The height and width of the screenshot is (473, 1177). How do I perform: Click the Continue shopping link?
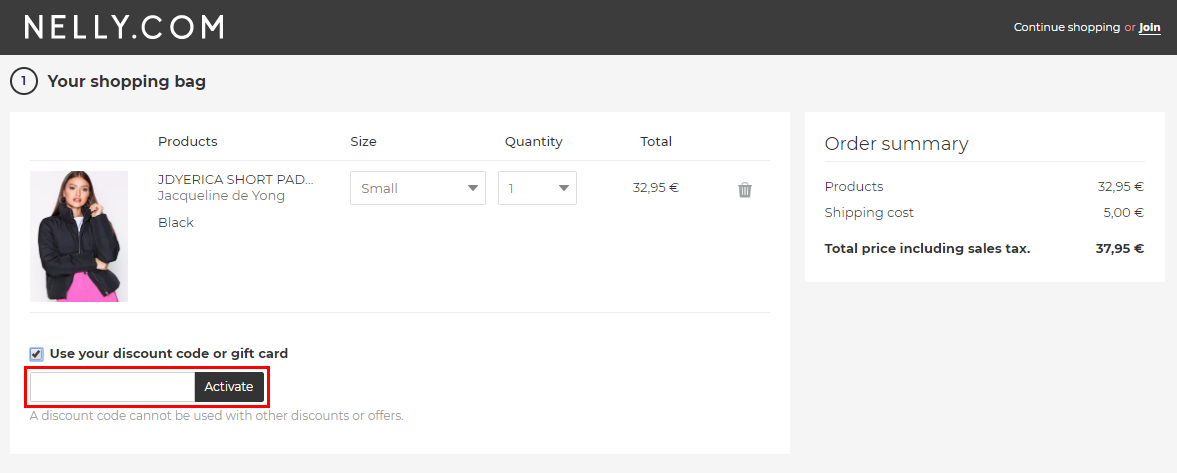pyautogui.click(x=1067, y=27)
